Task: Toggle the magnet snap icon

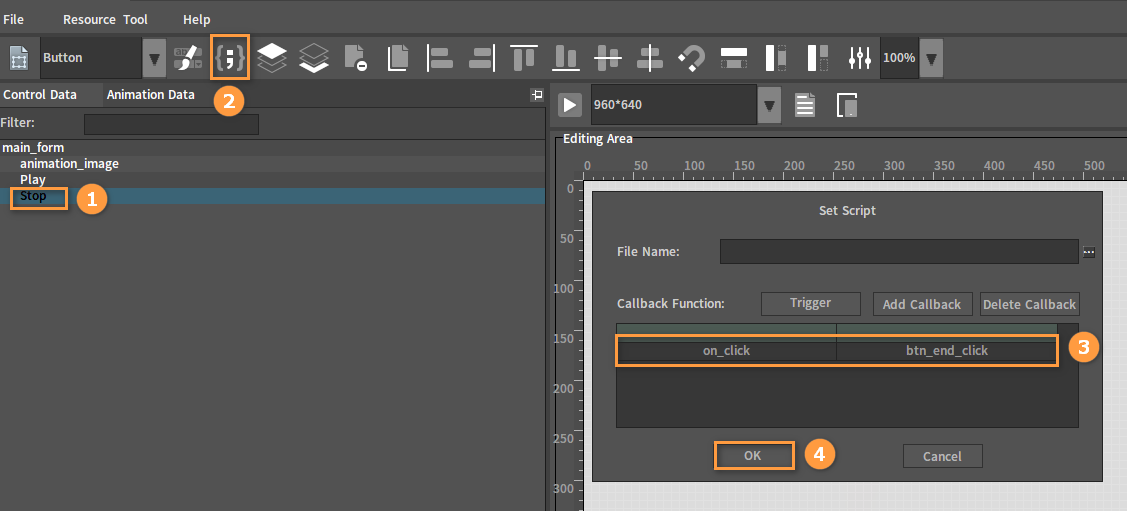Action: 691,57
